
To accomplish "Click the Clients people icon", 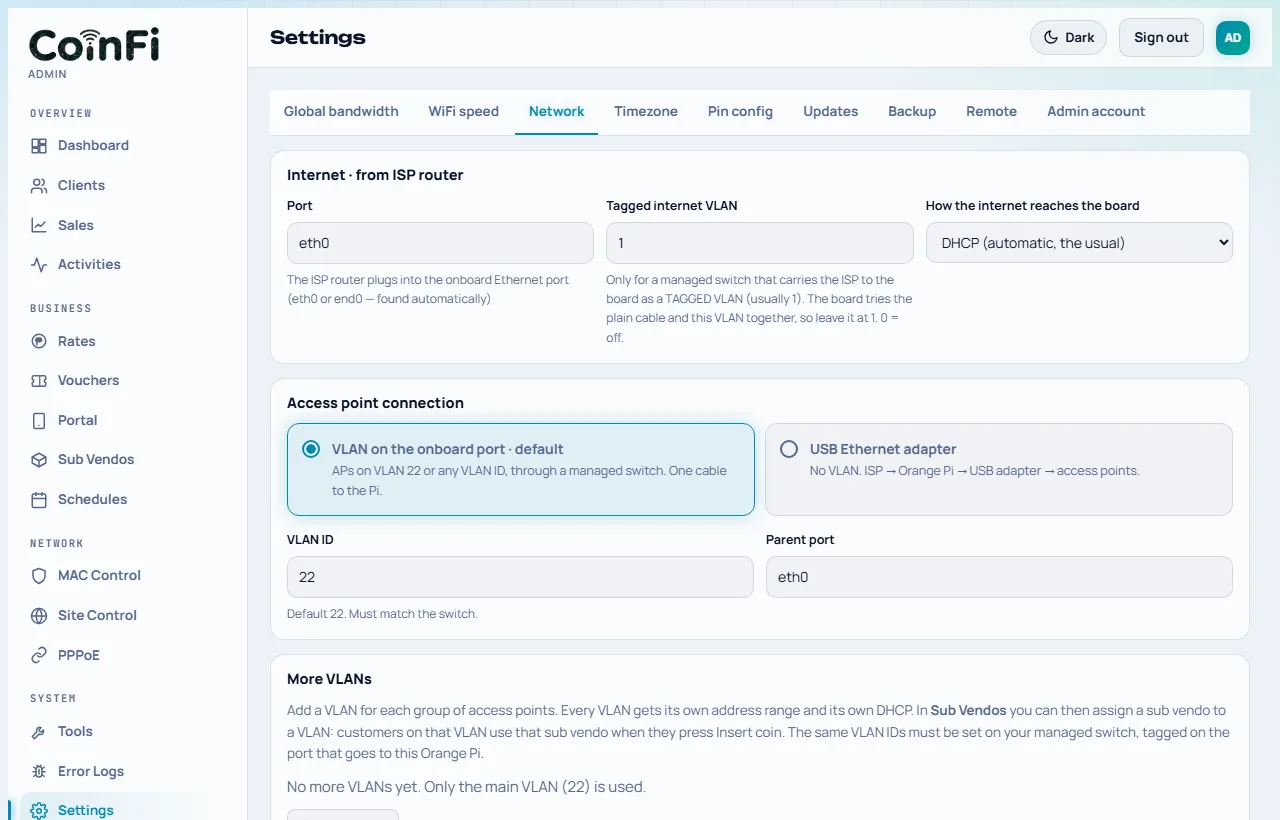I will tap(39, 186).
